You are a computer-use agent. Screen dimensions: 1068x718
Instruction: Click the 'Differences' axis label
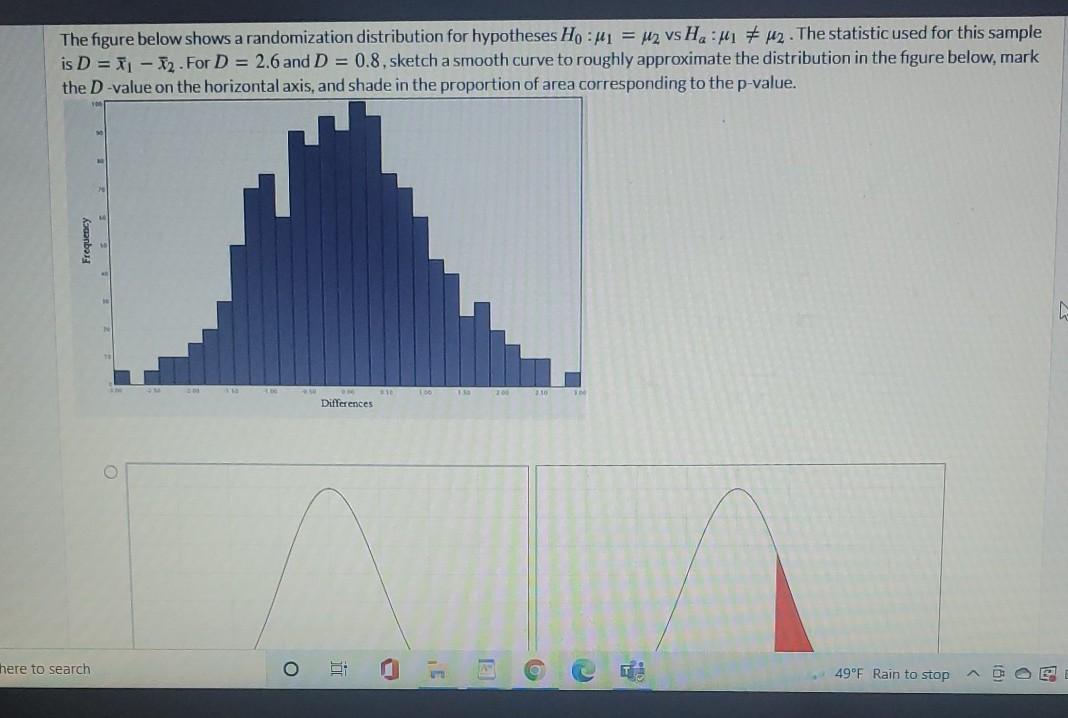coord(346,403)
